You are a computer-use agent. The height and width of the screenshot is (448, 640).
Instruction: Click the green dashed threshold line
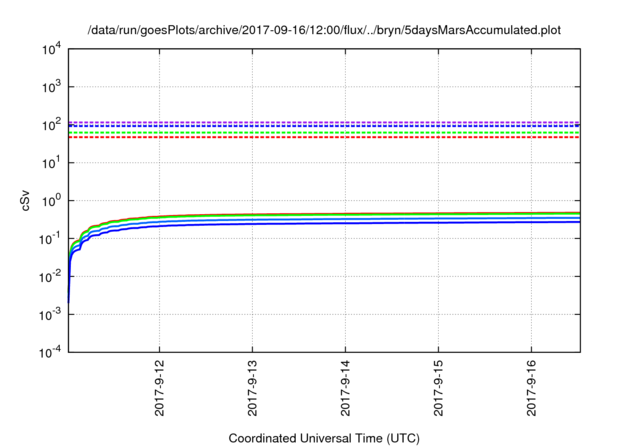tap(324, 133)
